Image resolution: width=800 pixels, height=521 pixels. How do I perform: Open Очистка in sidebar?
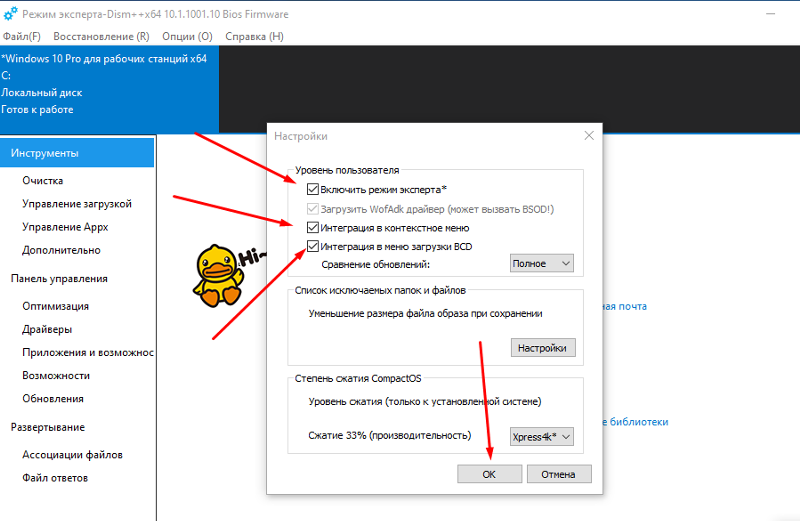coord(43,181)
